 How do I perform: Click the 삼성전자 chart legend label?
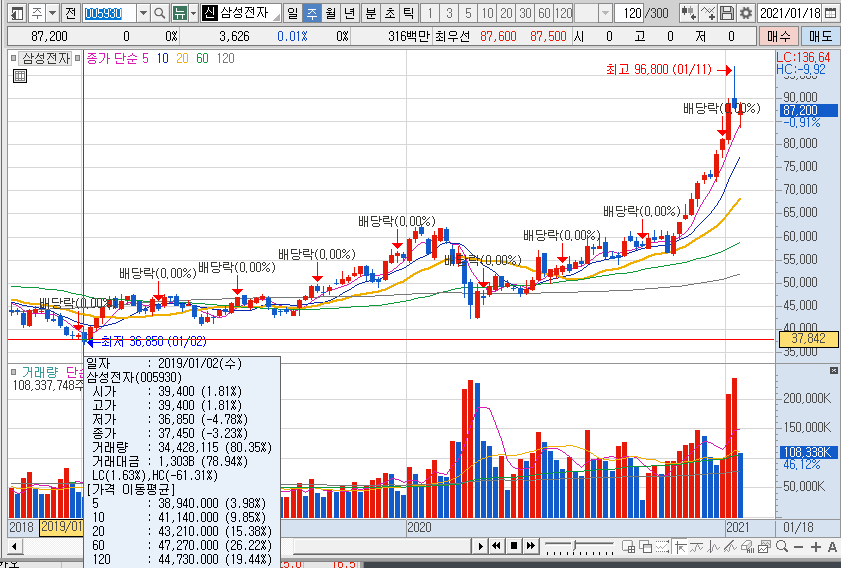click(x=46, y=58)
